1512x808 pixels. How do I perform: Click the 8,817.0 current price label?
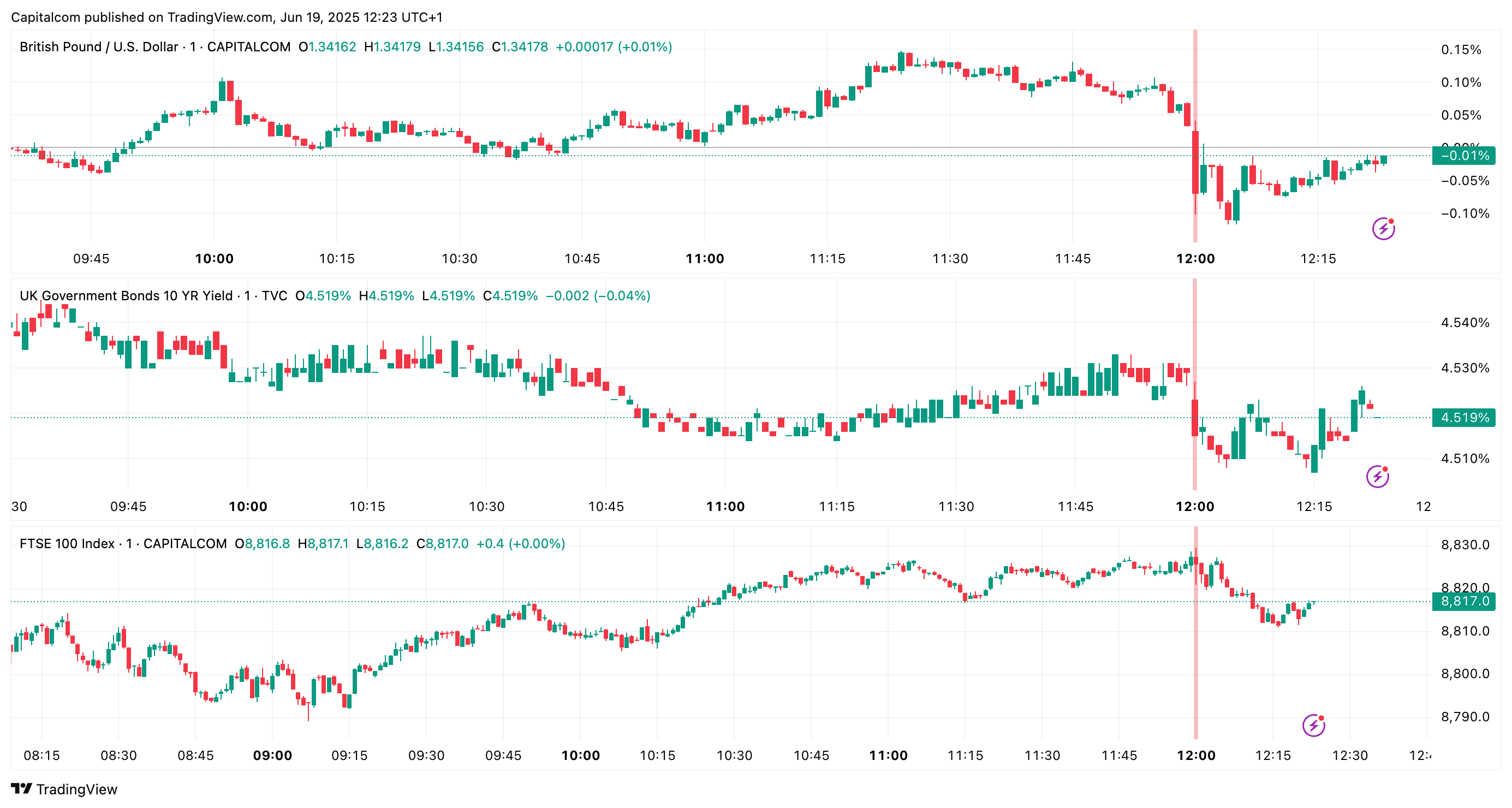[1463, 601]
